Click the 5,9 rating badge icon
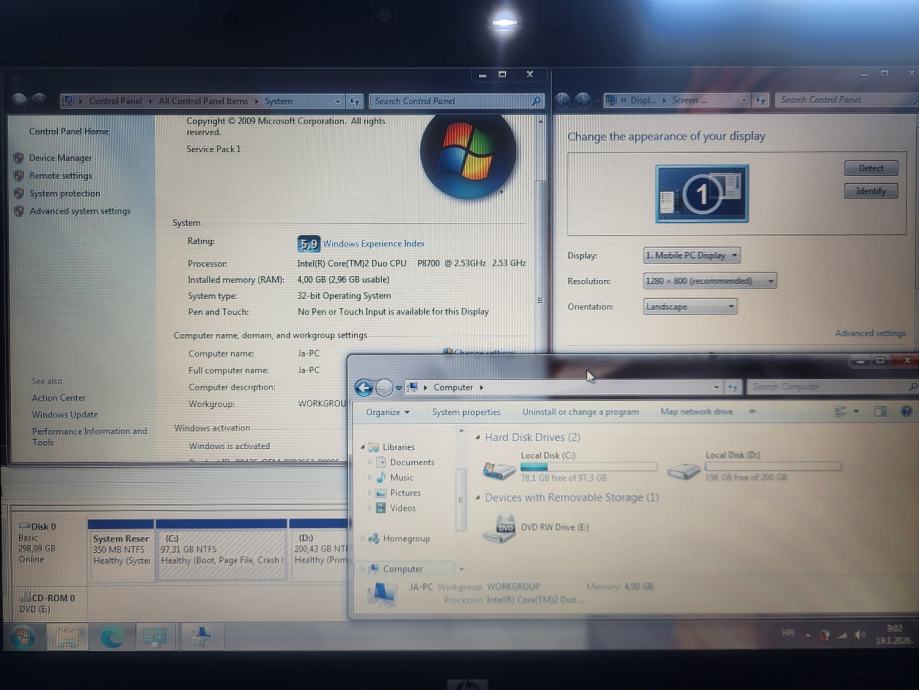 click(x=308, y=244)
